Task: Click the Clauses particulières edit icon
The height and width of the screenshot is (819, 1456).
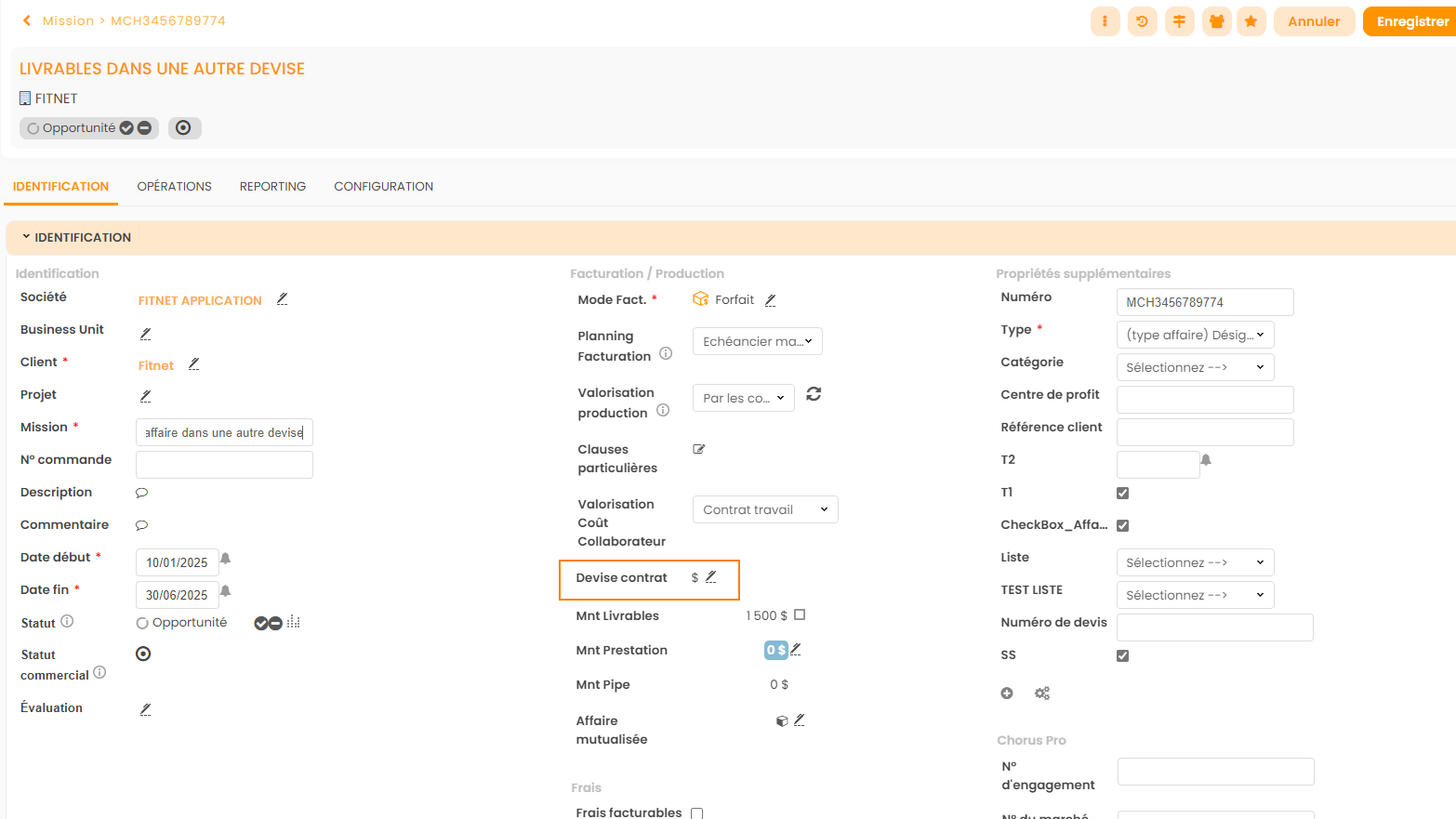Action: coord(699,449)
